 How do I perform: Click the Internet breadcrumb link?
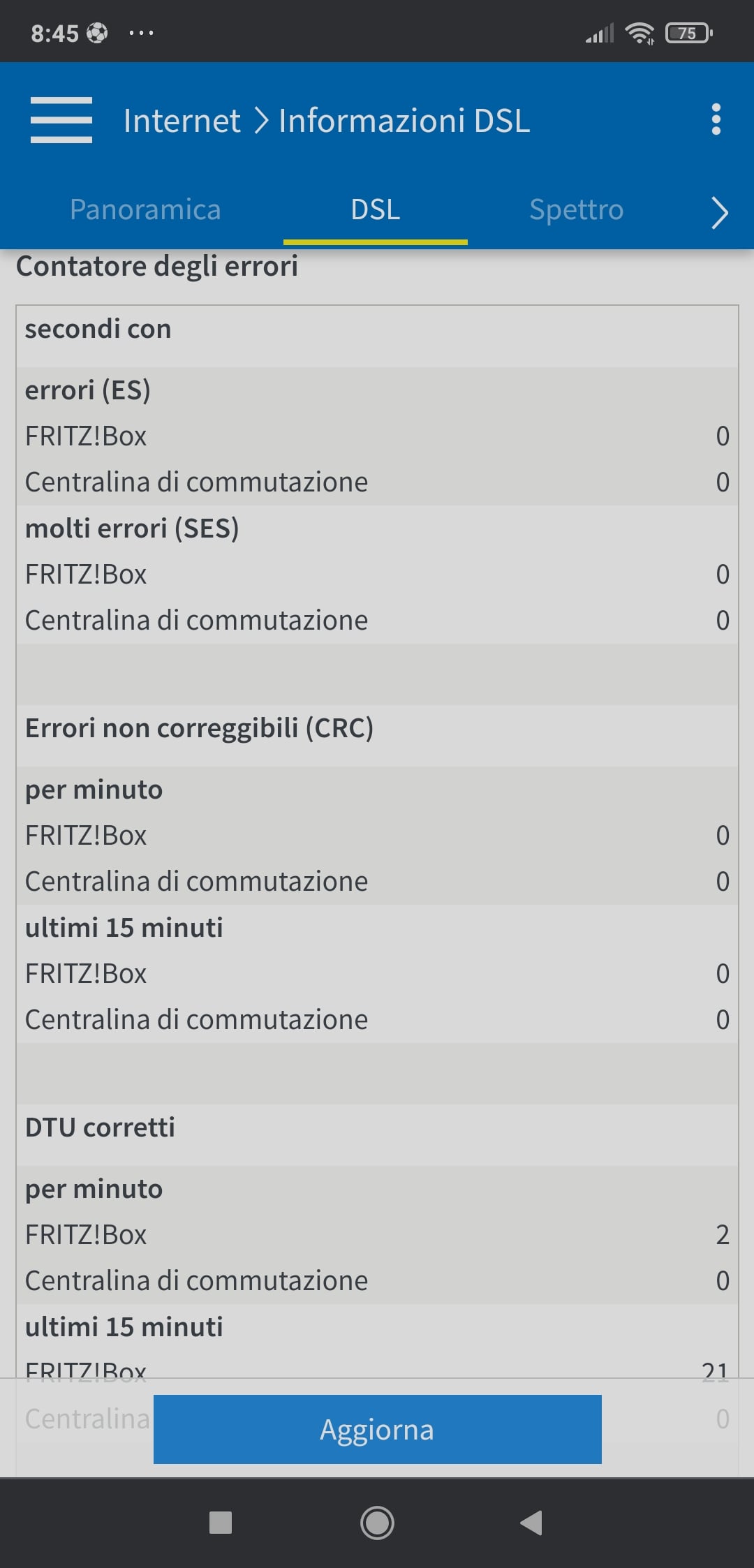(182, 121)
